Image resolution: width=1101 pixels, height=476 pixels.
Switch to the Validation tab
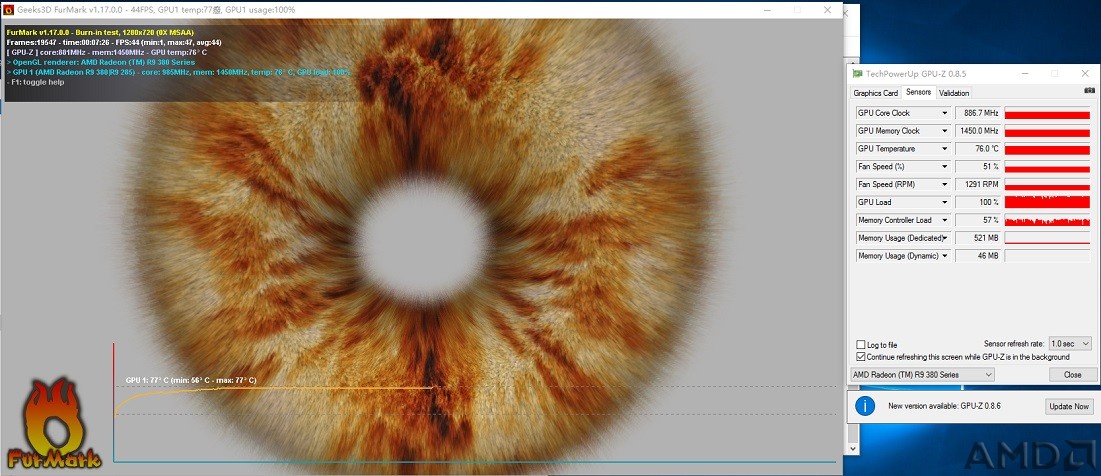[954, 93]
